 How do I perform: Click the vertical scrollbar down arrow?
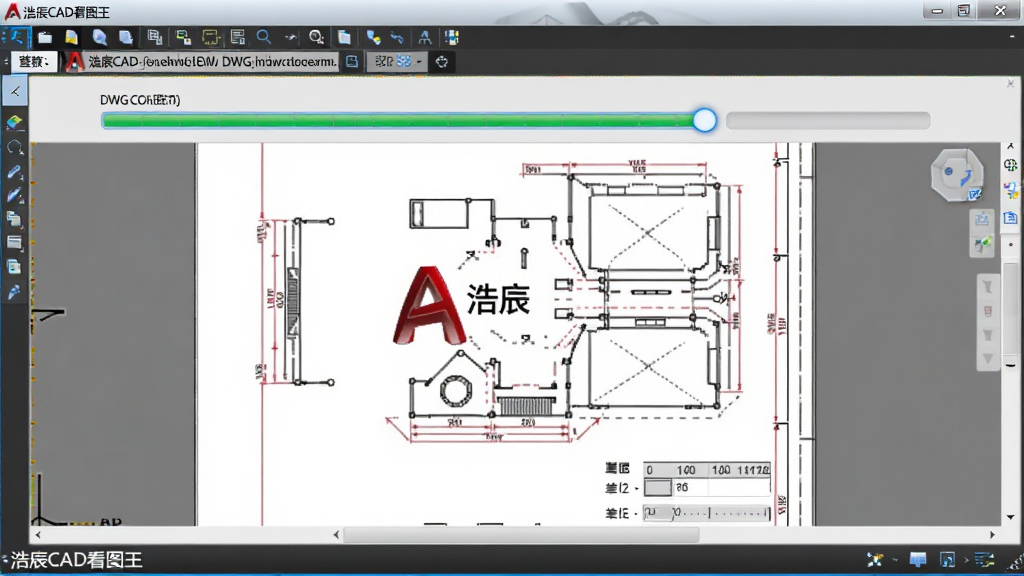coord(1011,517)
